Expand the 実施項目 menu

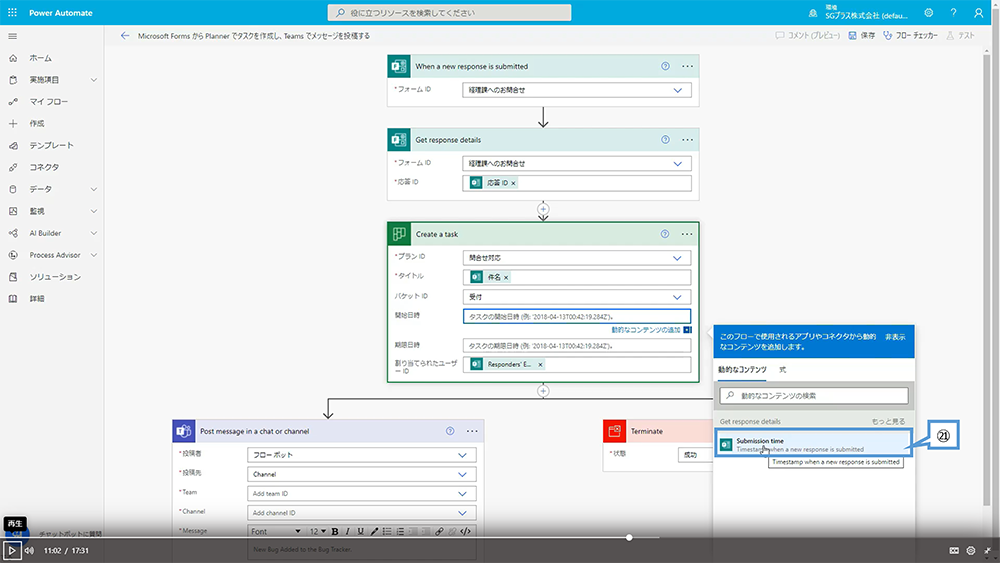(x=94, y=80)
